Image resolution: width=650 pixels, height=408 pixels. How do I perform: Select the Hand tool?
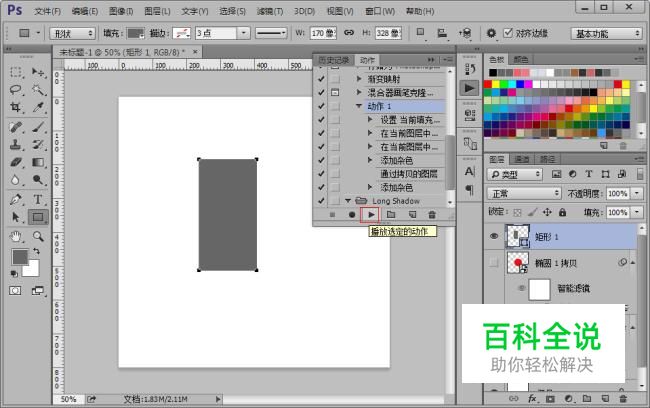tap(16, 236)
